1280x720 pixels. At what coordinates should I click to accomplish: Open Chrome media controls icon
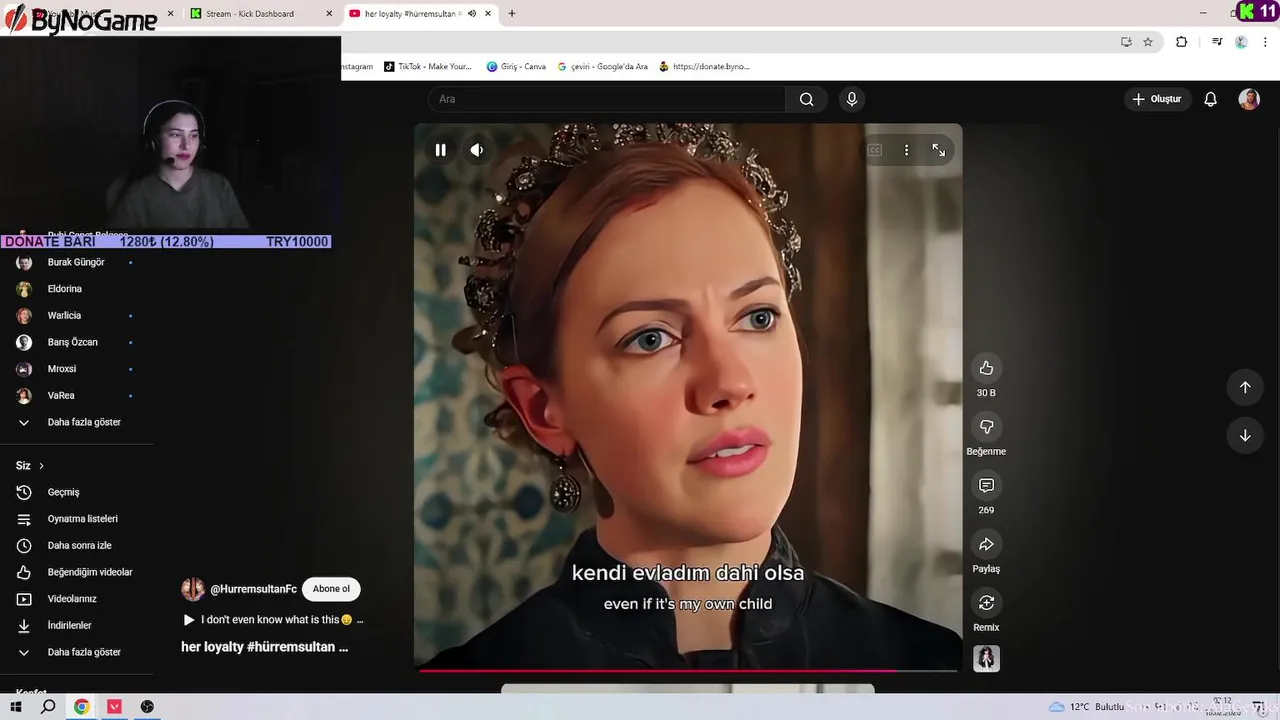pyautogui.click(x=1217, y=42)
